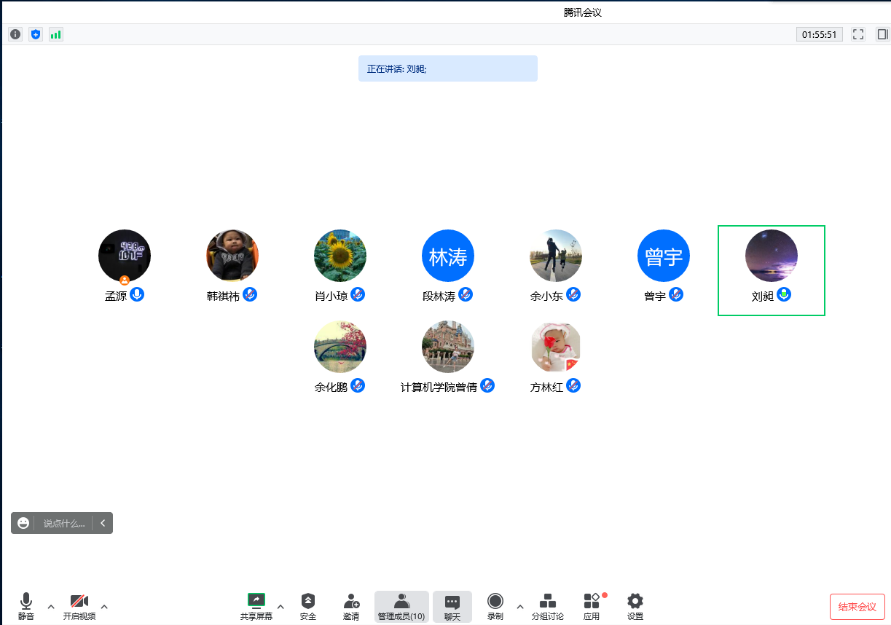Image resolution: width=891 pixels, height=625 pixels.
Task: Click the Security (安全) shield icon
Action: (308, 602)
